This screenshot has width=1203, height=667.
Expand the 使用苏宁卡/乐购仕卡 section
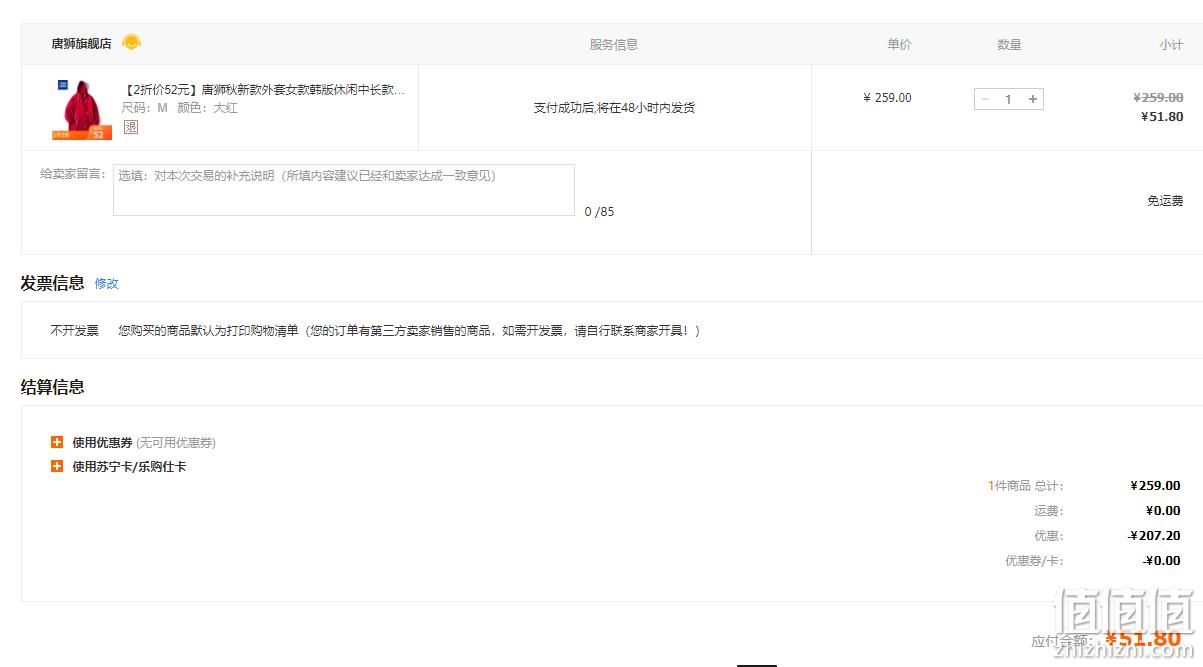pos(57,466)
